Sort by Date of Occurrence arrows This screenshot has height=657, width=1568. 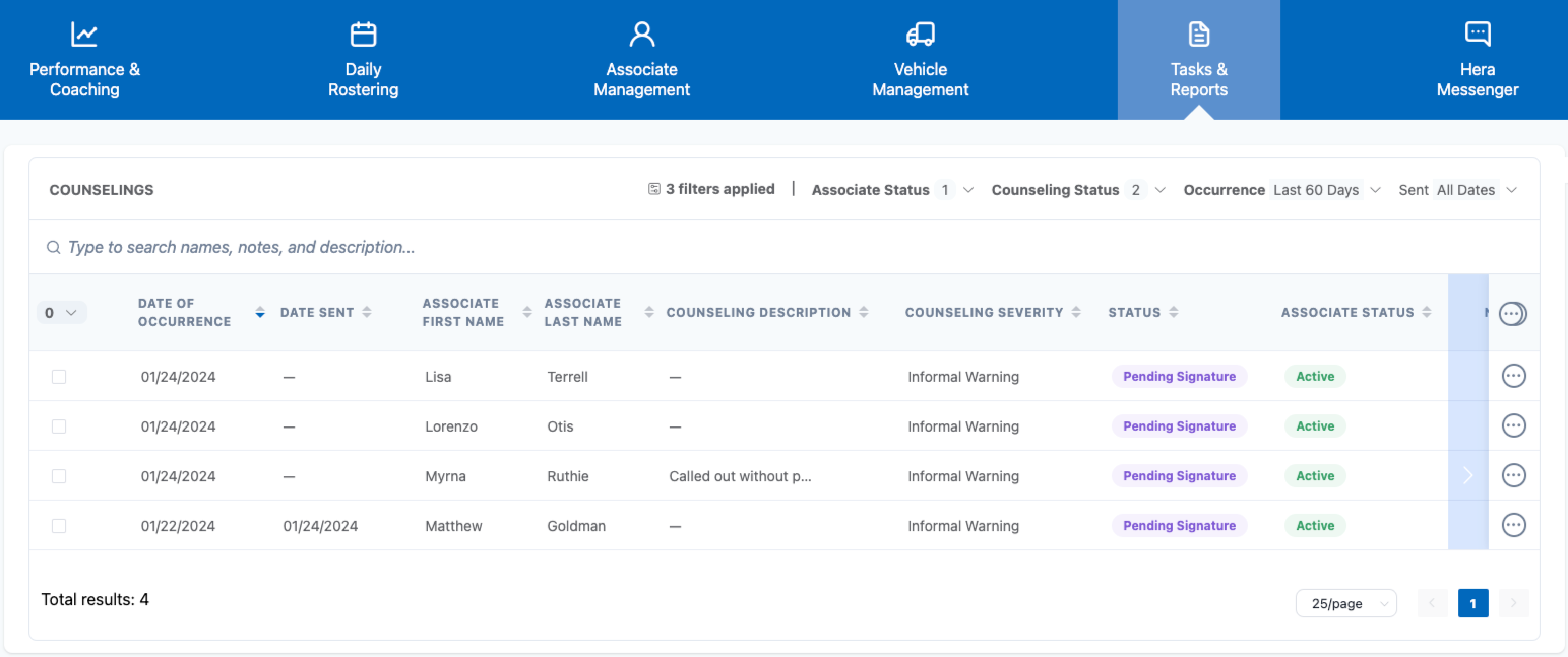pos(260,312)
